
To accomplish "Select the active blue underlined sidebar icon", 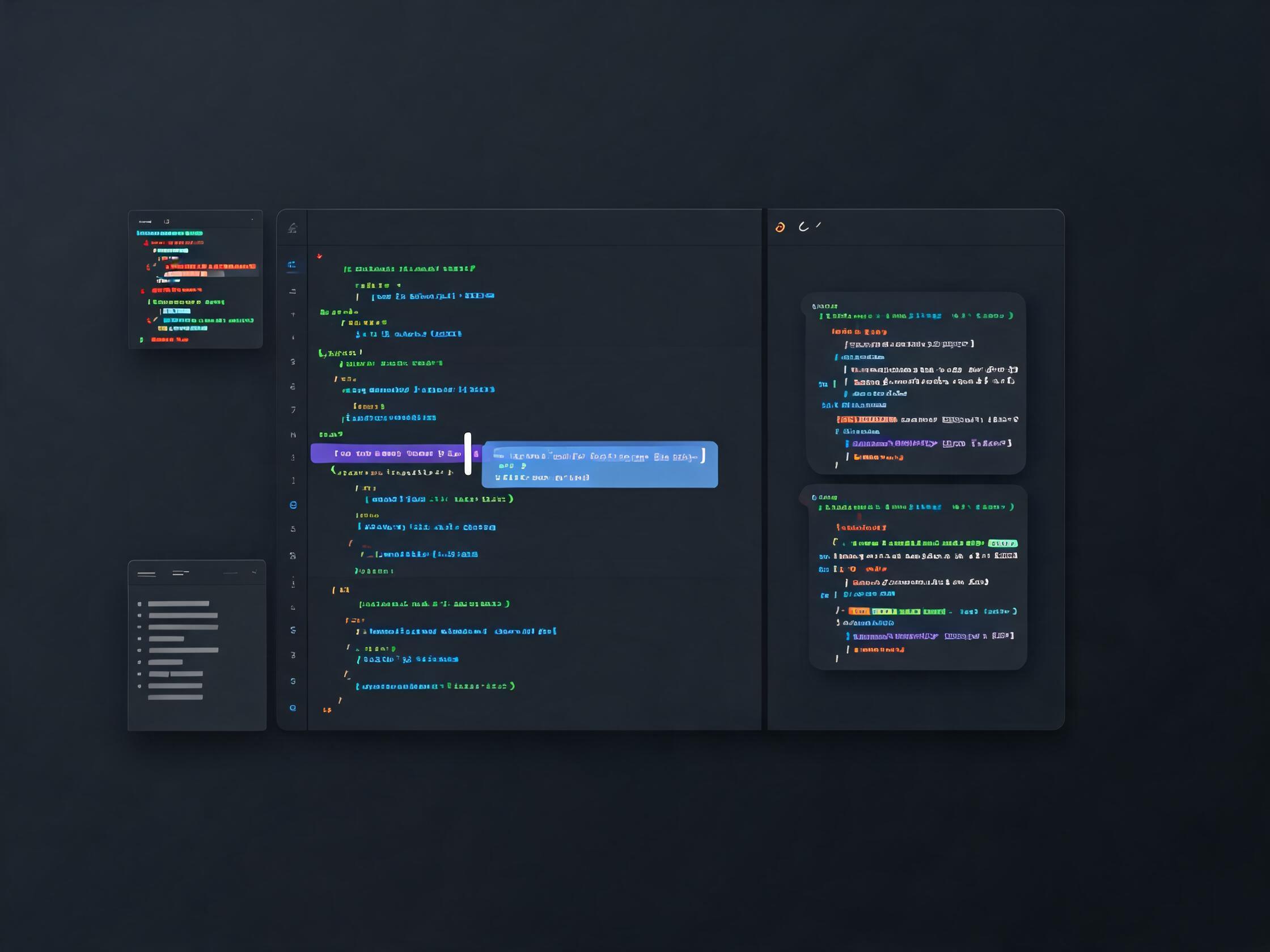I will tap(291, 265).
